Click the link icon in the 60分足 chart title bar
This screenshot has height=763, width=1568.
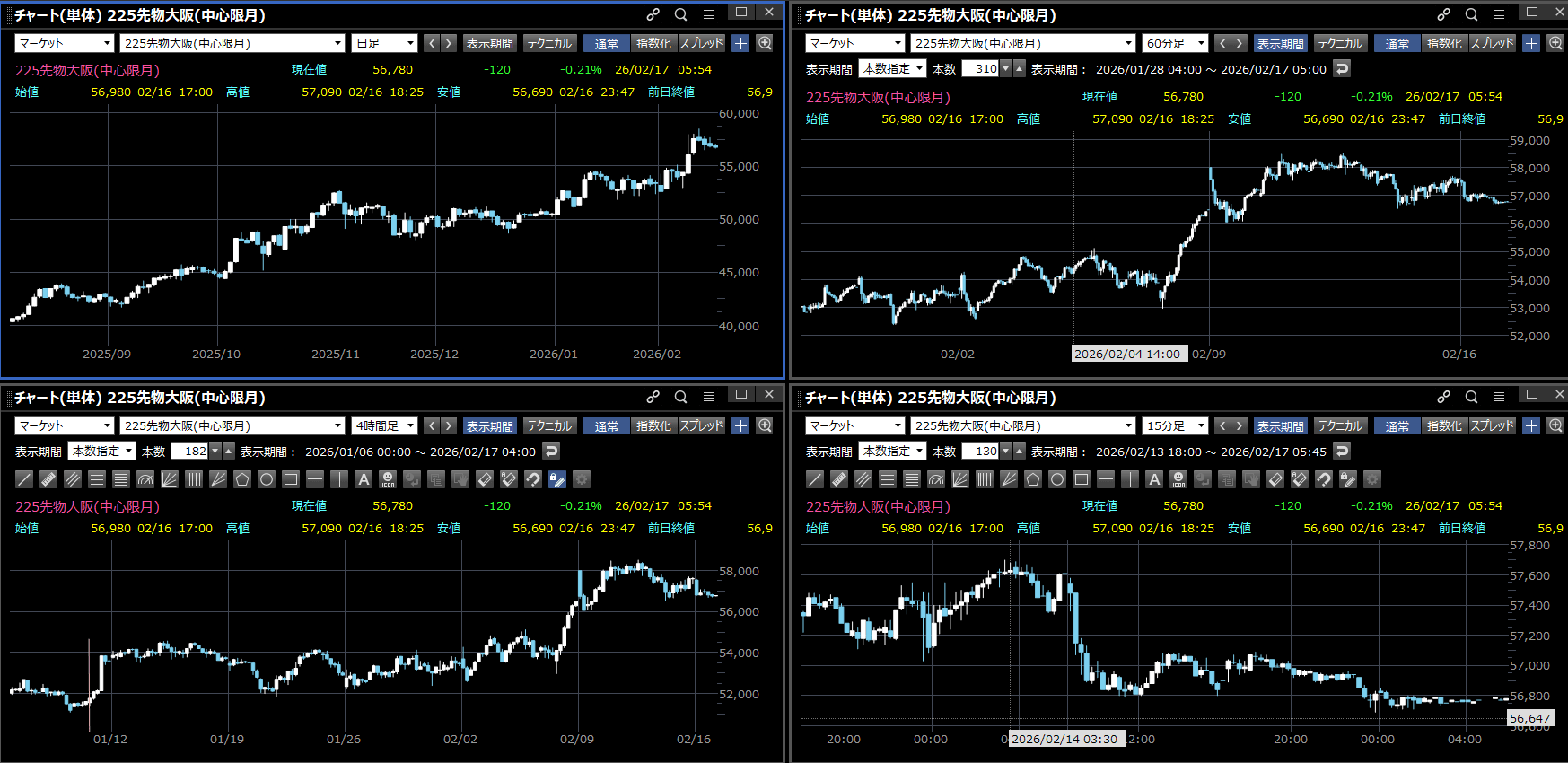pos(1443,14)
